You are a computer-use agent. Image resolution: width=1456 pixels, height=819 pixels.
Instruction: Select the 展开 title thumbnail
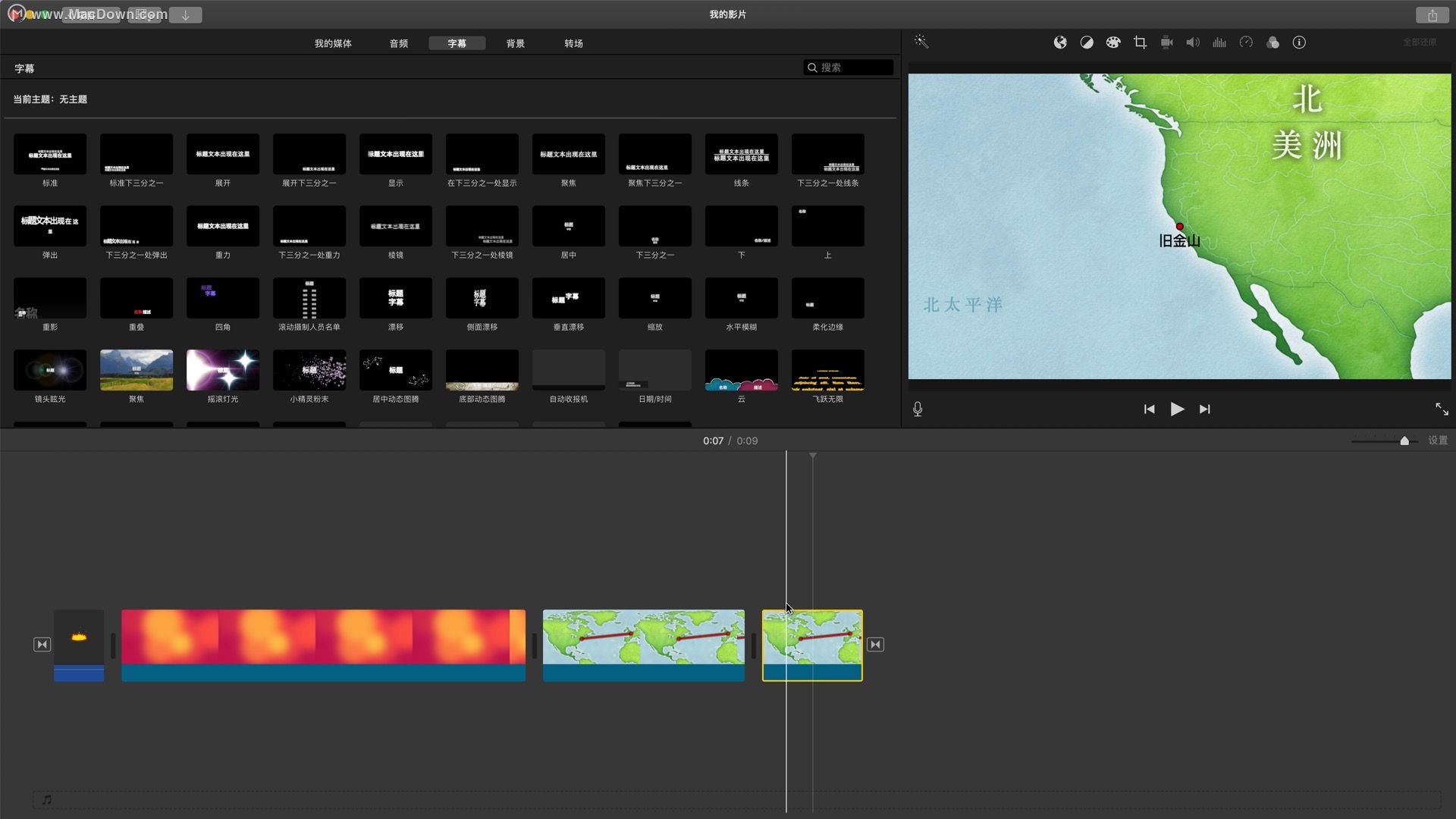[223, 154]
